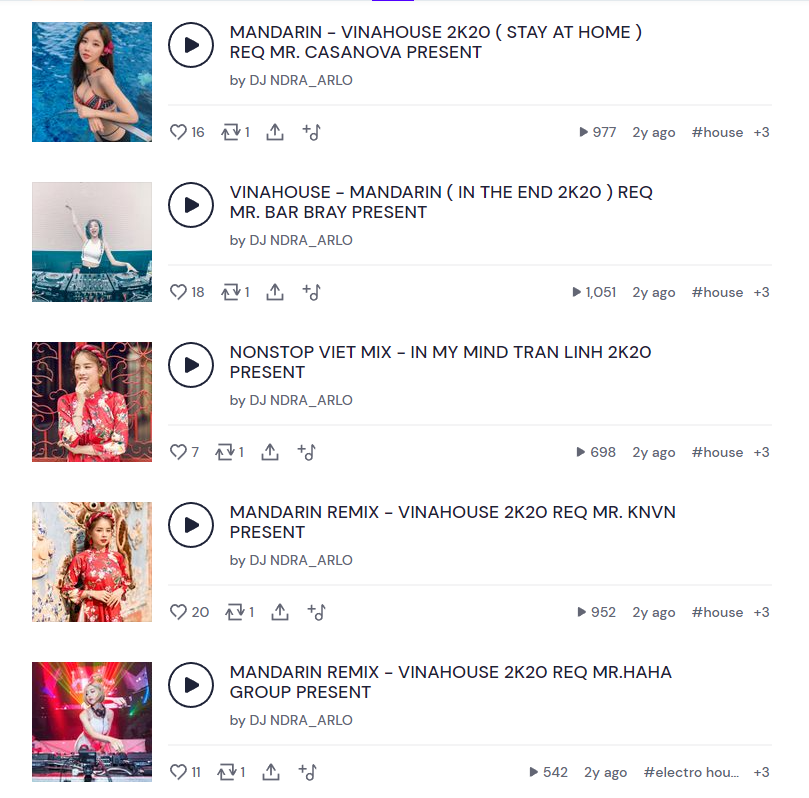Screen dimensions: 809x798
Task: Like the MR.HAHA GROUP track
Action: point(178,772)
